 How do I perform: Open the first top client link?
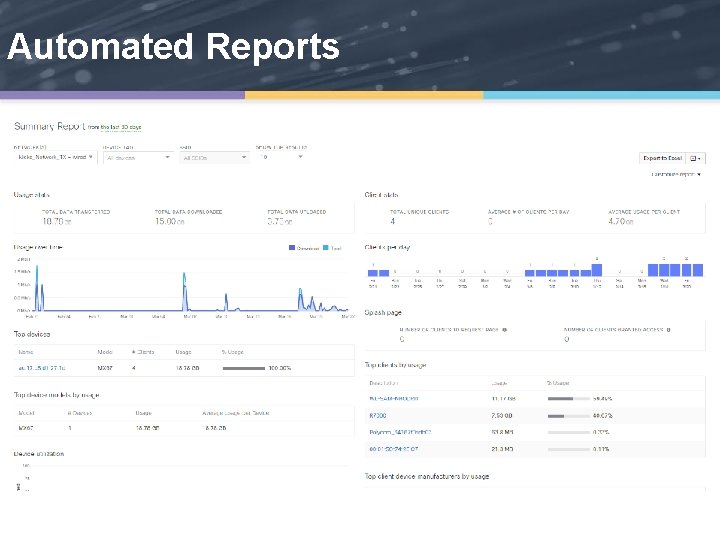pos(394,399)
